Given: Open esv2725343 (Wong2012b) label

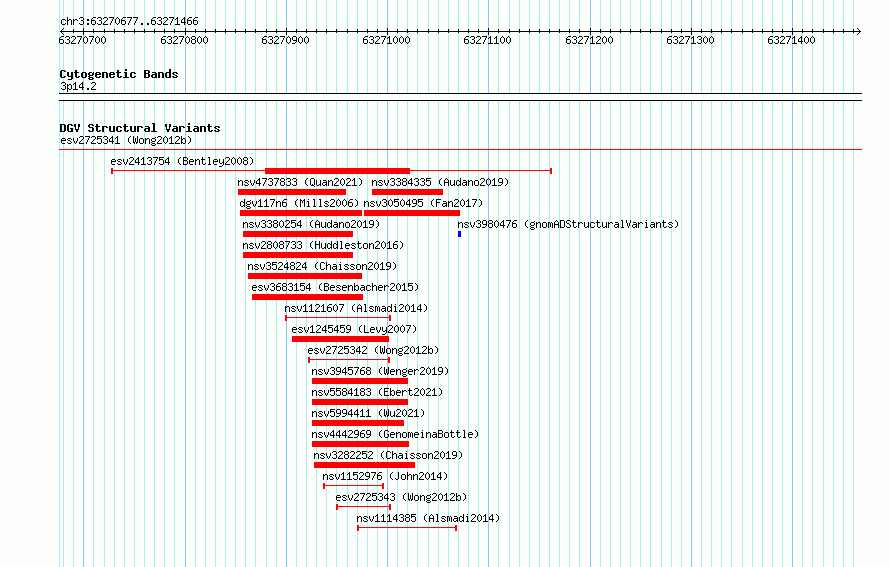Looking at the screenshot, I should [x=401, y=497].
